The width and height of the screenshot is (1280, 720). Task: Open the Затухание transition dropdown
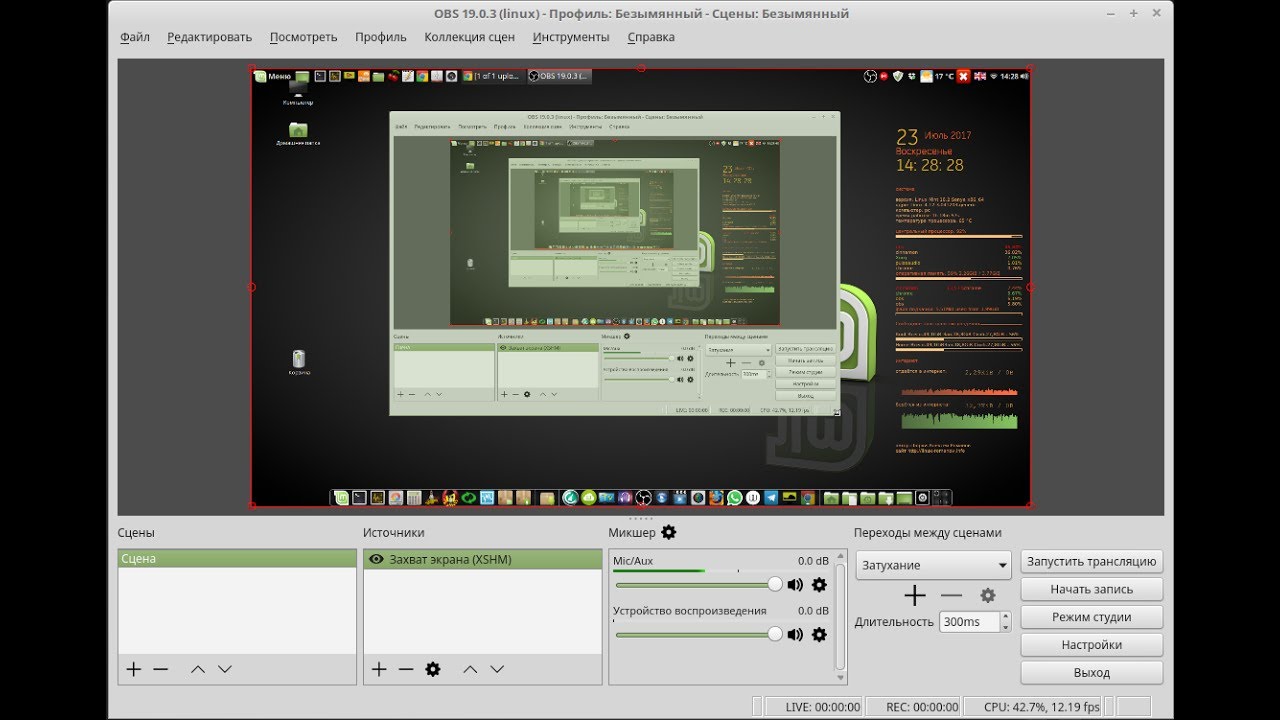pyautogui.click(x=934, y=565)
